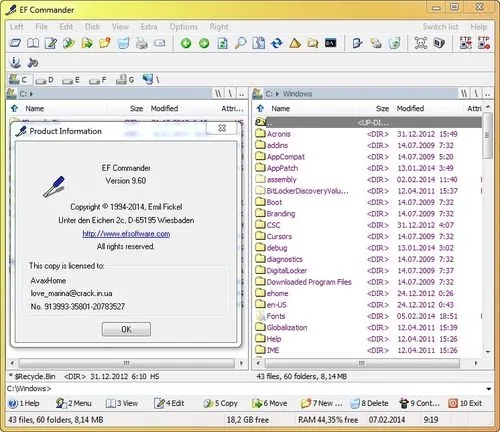Close the Product Information dialog
The image size is (500, 432).
(x=222, y=128)
